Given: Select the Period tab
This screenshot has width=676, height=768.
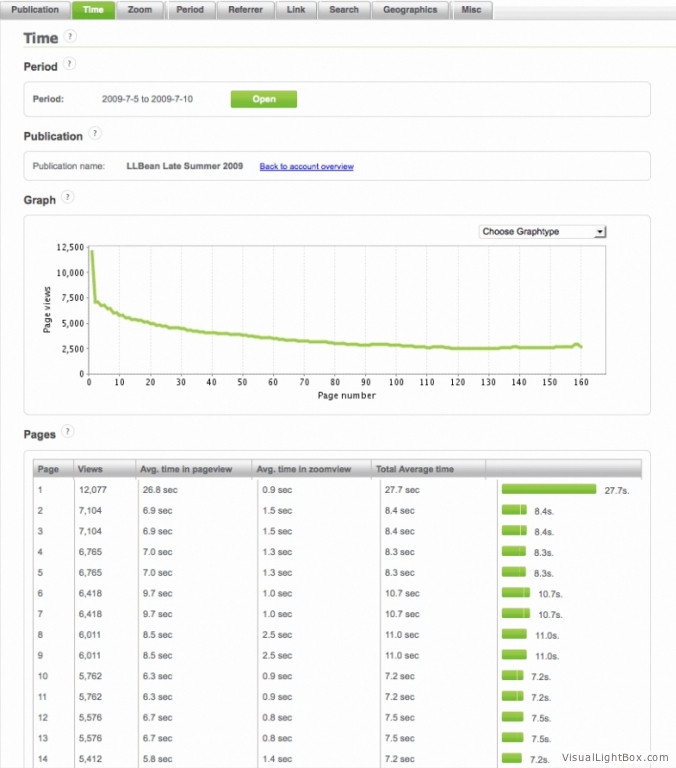Looking at the screenshot, I should 190,10.
